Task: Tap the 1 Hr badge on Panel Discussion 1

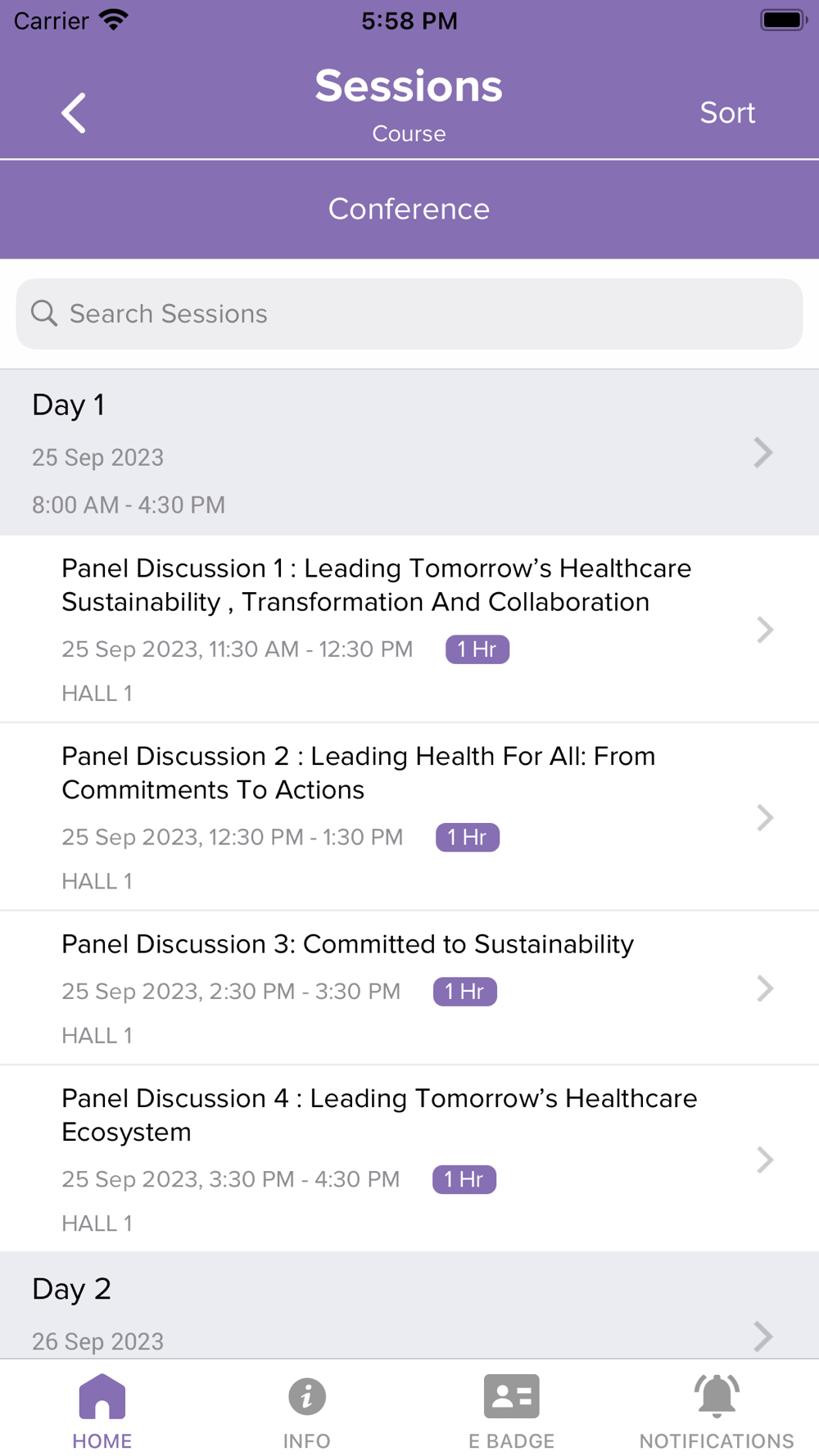Action: (x=477, y=649)
